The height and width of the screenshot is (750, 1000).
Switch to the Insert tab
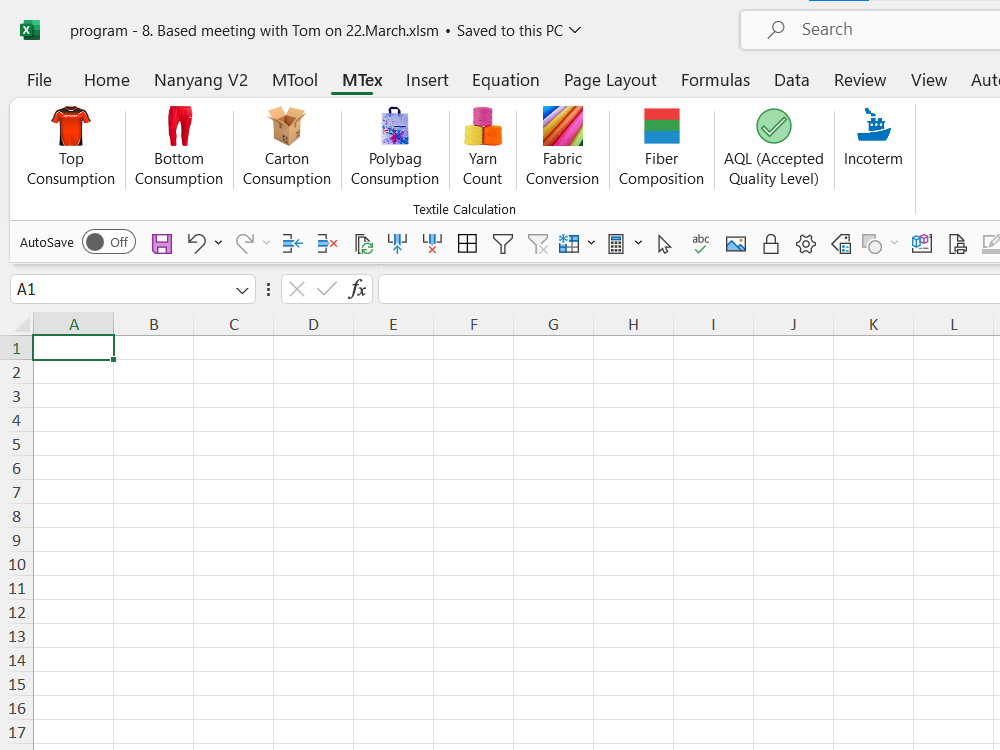click(427, 80)
